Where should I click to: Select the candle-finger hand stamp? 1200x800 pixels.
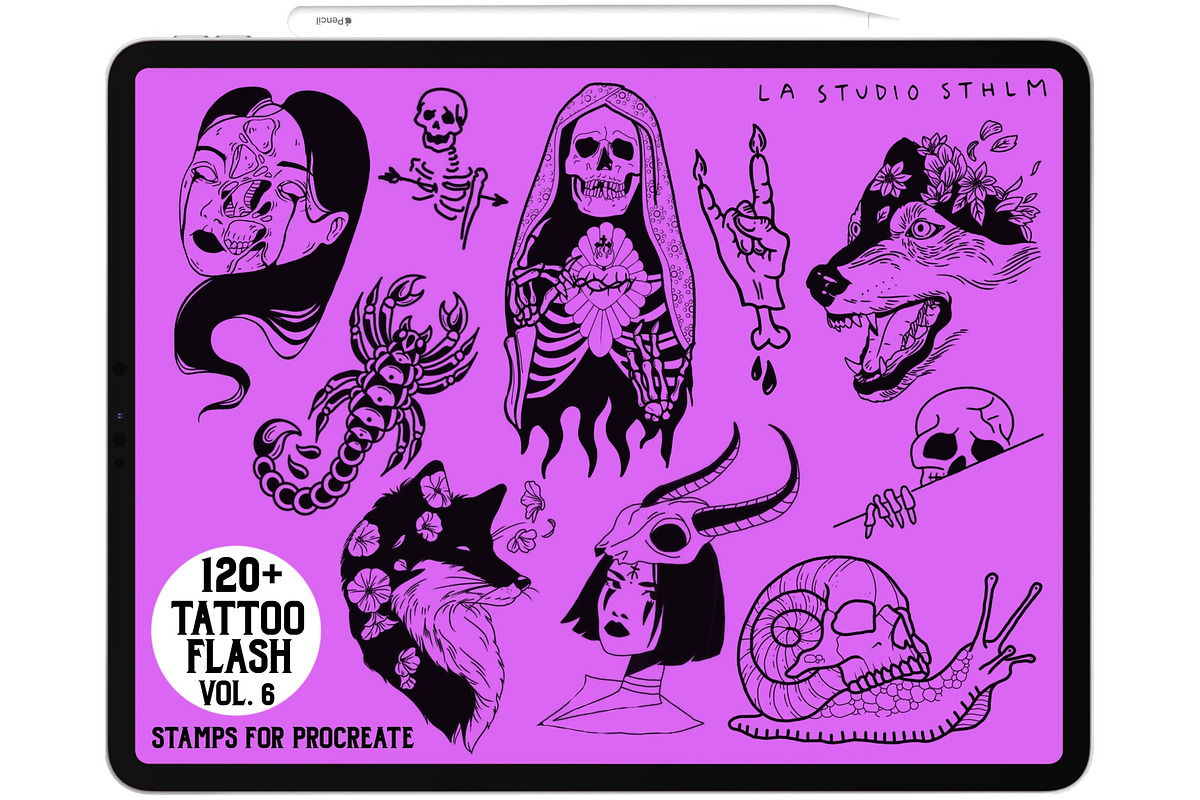(742, 260)
